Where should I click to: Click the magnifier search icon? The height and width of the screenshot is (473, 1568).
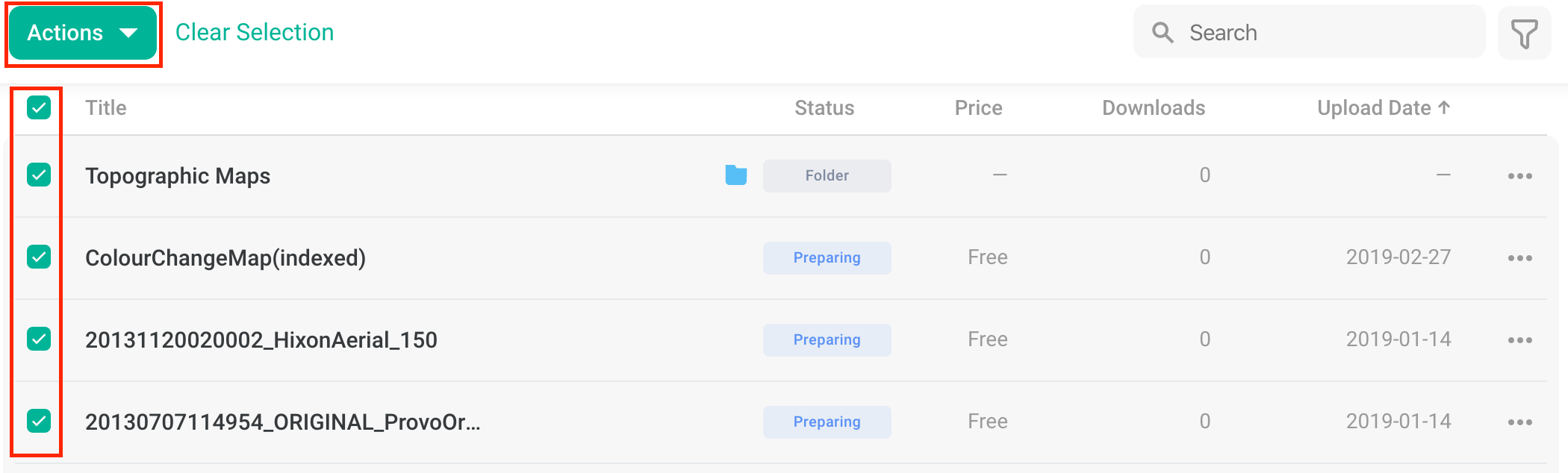pyautogui.click(x=1163, y=33)
